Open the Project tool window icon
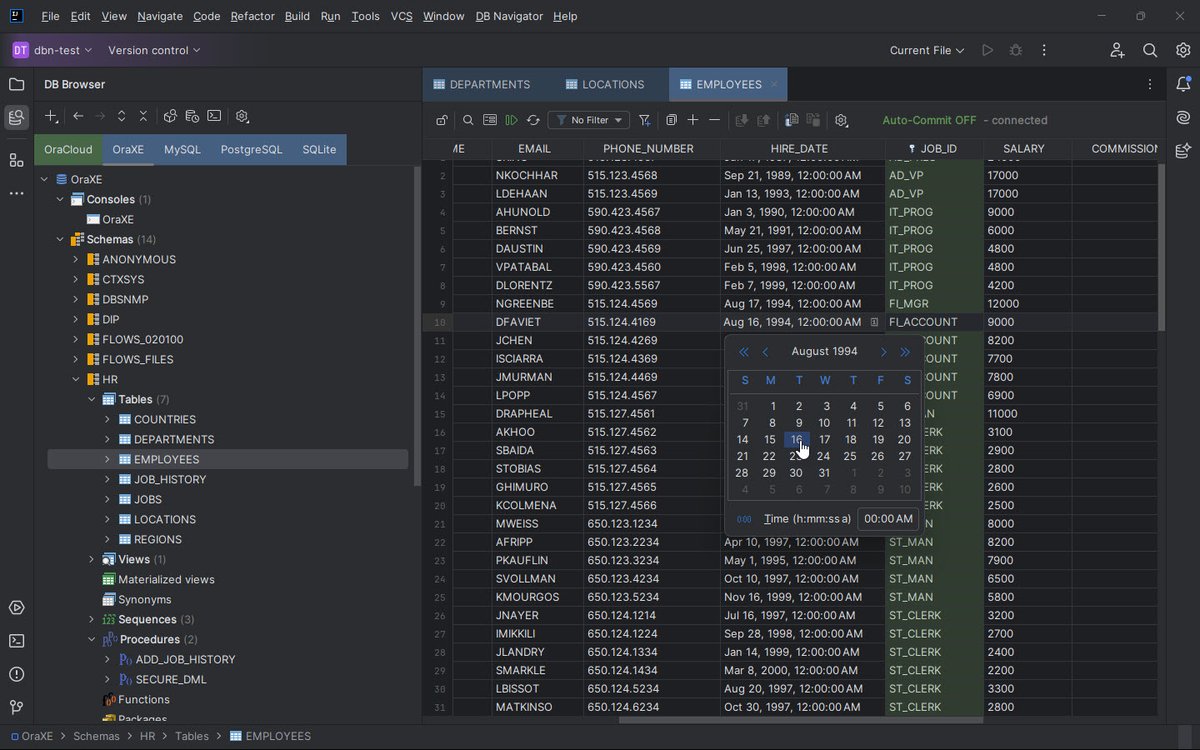The height and width of the screenshot is (750, 1200). click(x=16, y=84)
